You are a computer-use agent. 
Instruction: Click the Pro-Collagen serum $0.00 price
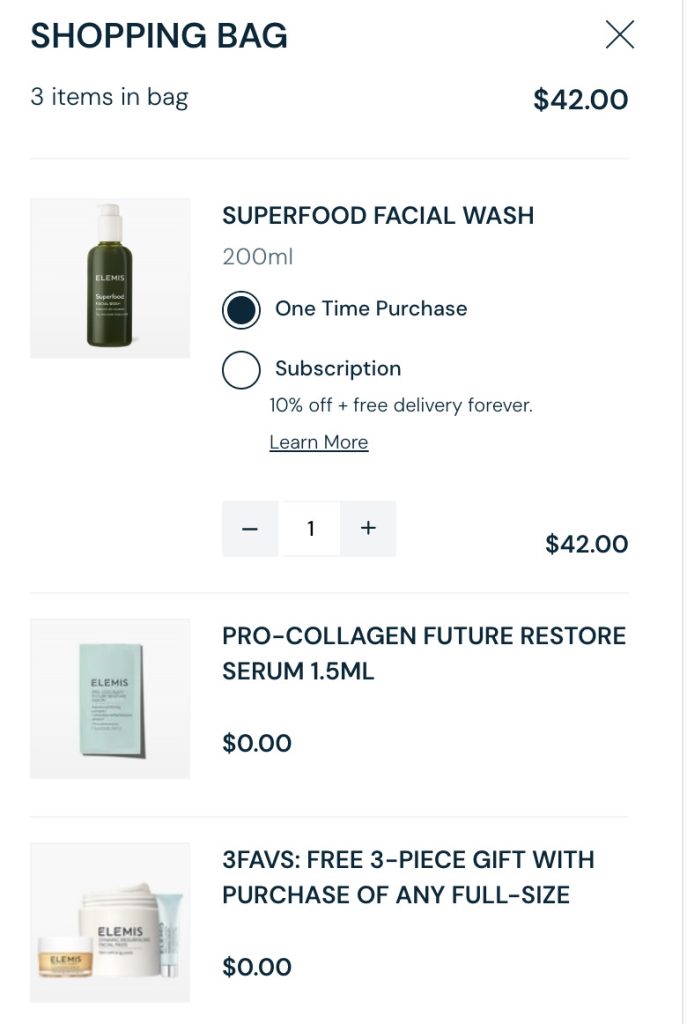coord(257,743)
